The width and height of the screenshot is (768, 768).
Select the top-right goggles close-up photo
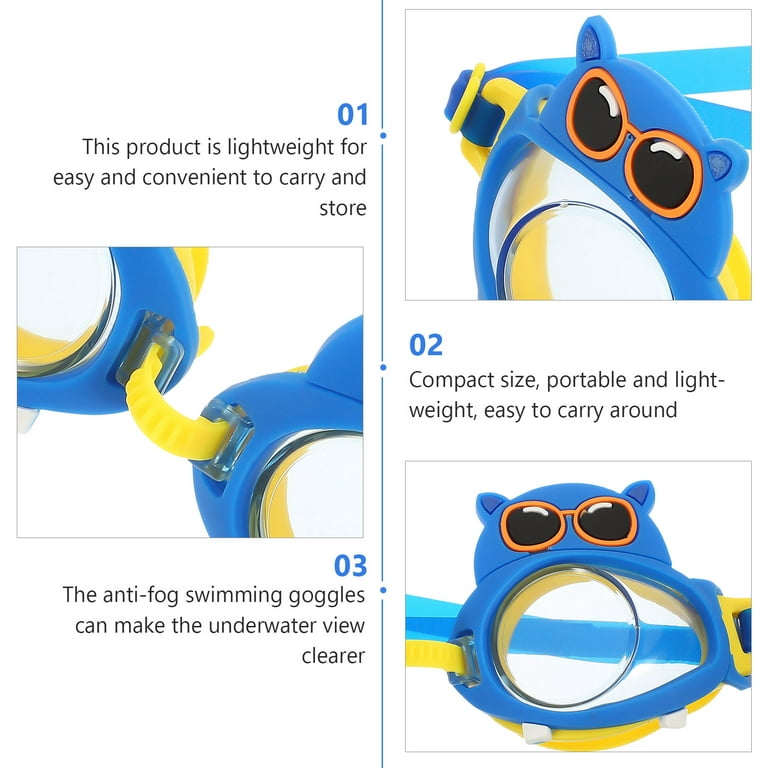pos(578,155)
